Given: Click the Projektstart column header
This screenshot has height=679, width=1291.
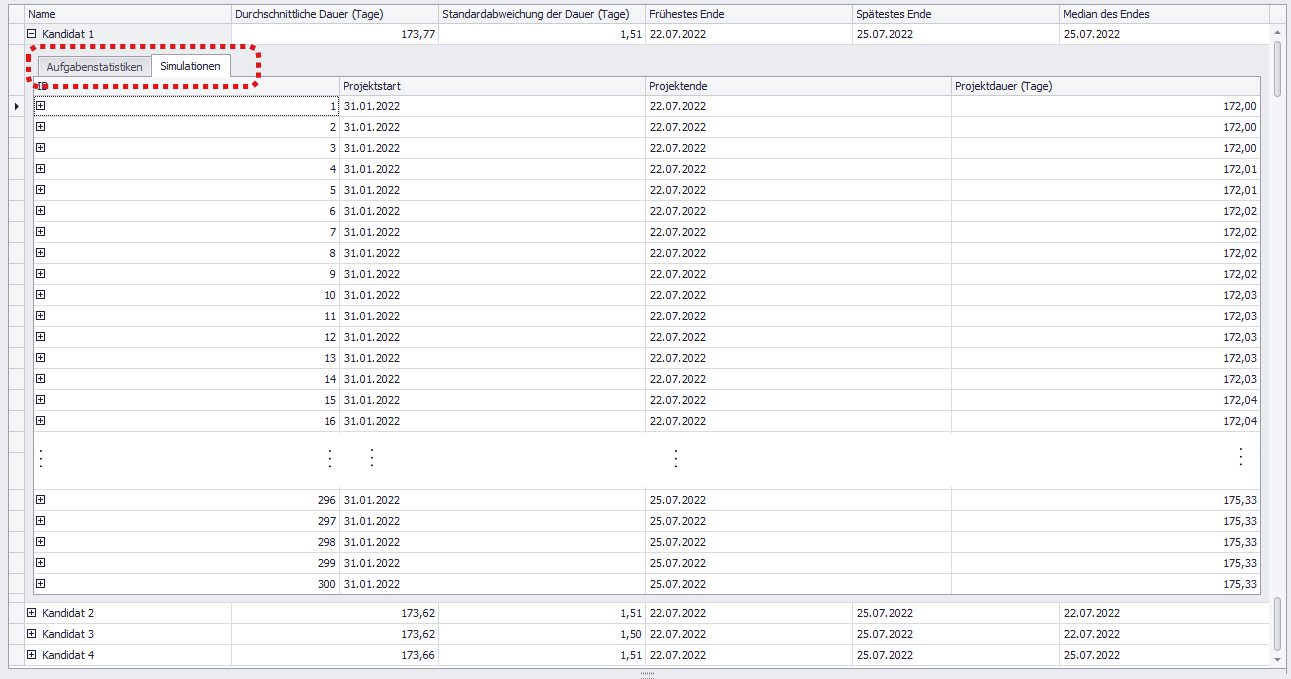Looking at the screenshot, I should (492, 87).
